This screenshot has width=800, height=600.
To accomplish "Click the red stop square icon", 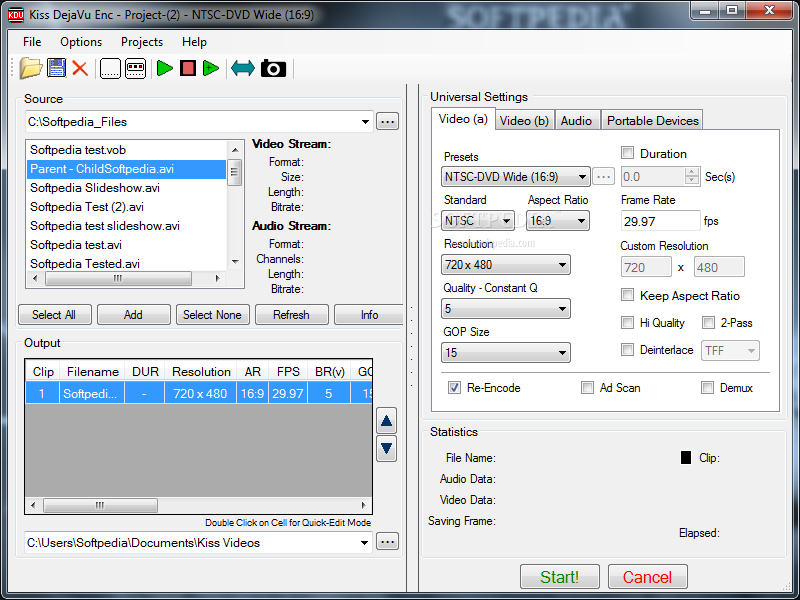I will coord(188,68).
